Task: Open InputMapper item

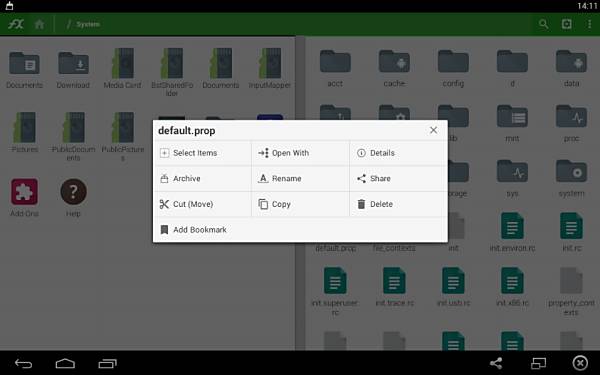Action: (270, 69)
